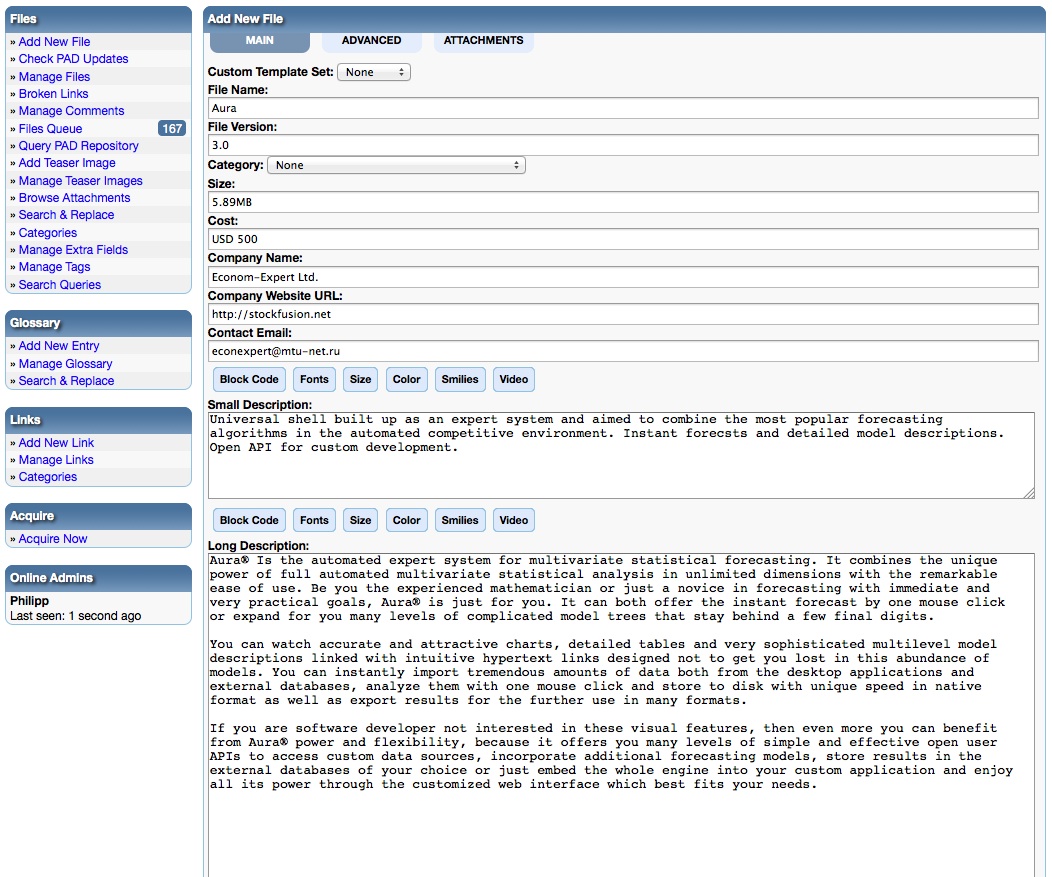Click Size button above Small Description
Image resolution: width=1052 pixels, height=877 pixels.
tap(360, 379)
